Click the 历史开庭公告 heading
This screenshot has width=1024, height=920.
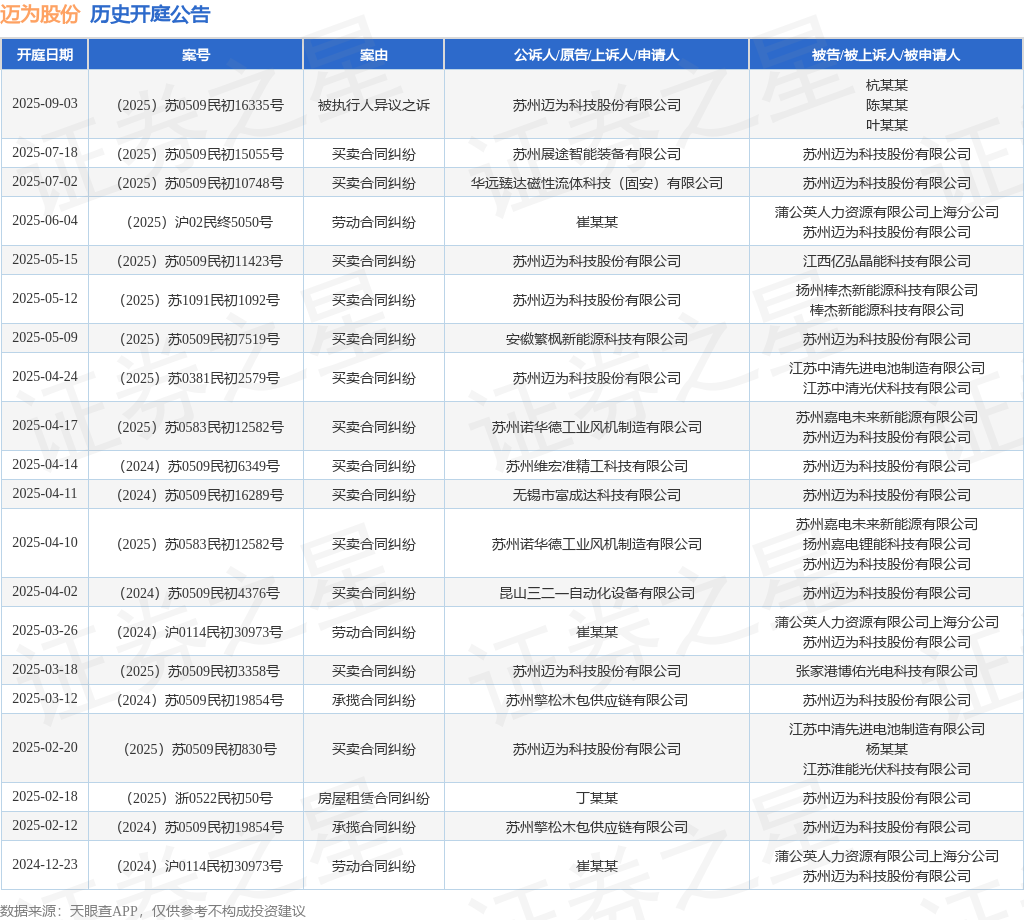coord(150,14)
